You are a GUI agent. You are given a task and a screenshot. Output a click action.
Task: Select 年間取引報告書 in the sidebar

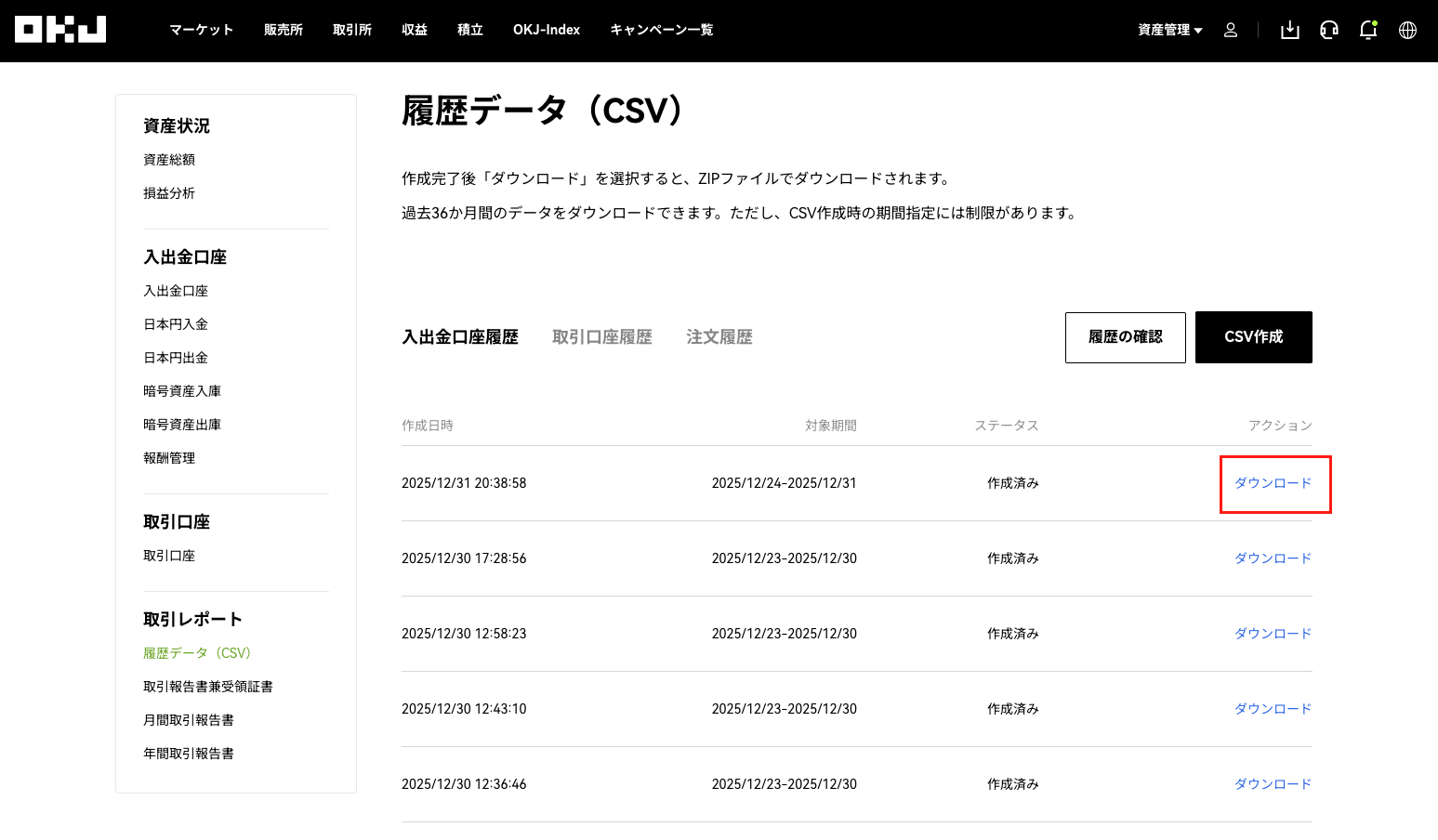tap(189, 754)
